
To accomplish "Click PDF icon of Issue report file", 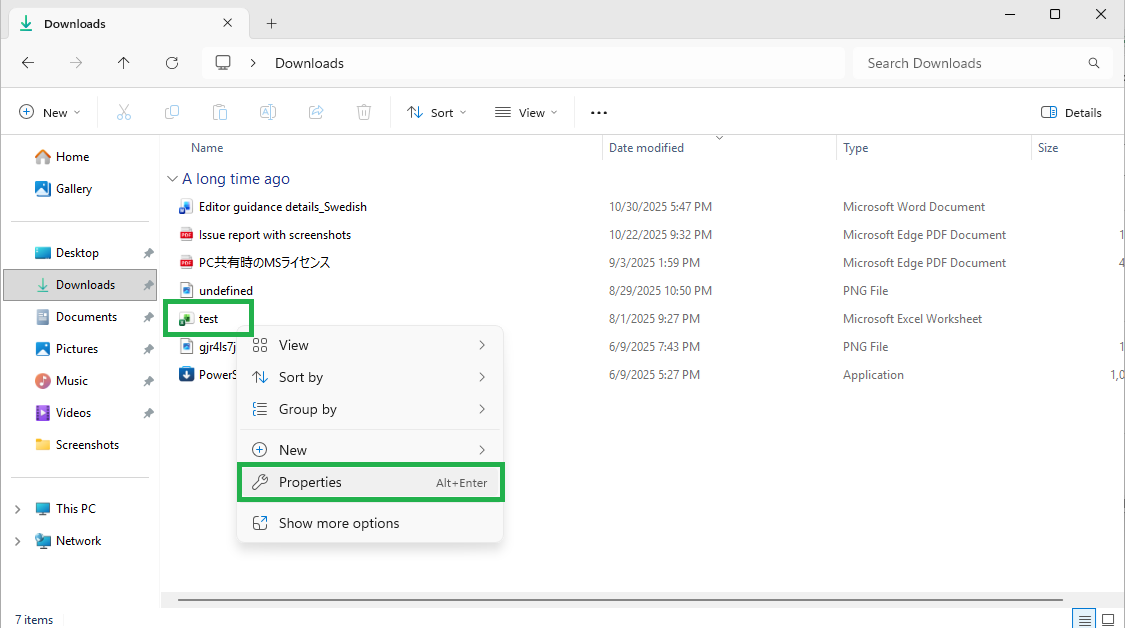I will pyautogui.click(x=186, y=235).
